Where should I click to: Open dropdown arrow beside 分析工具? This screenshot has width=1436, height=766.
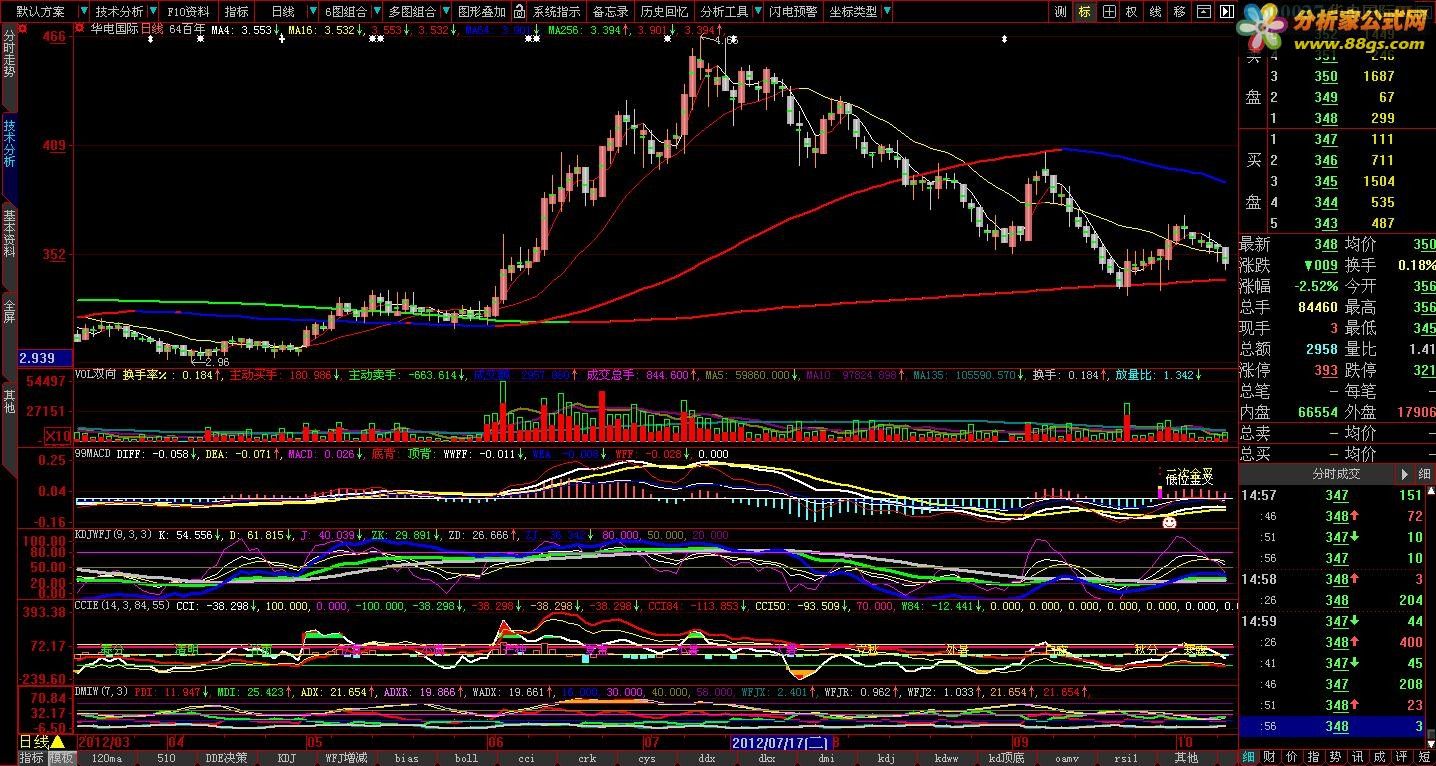[x=757, y=12]
